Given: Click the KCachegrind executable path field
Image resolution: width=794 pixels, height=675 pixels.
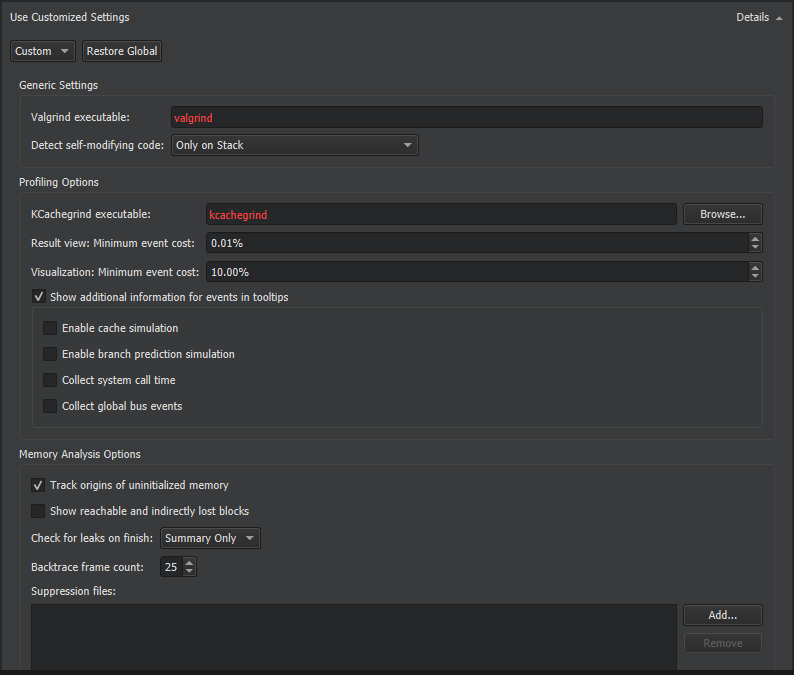Looking at the screenshot, I should (440, 215).
